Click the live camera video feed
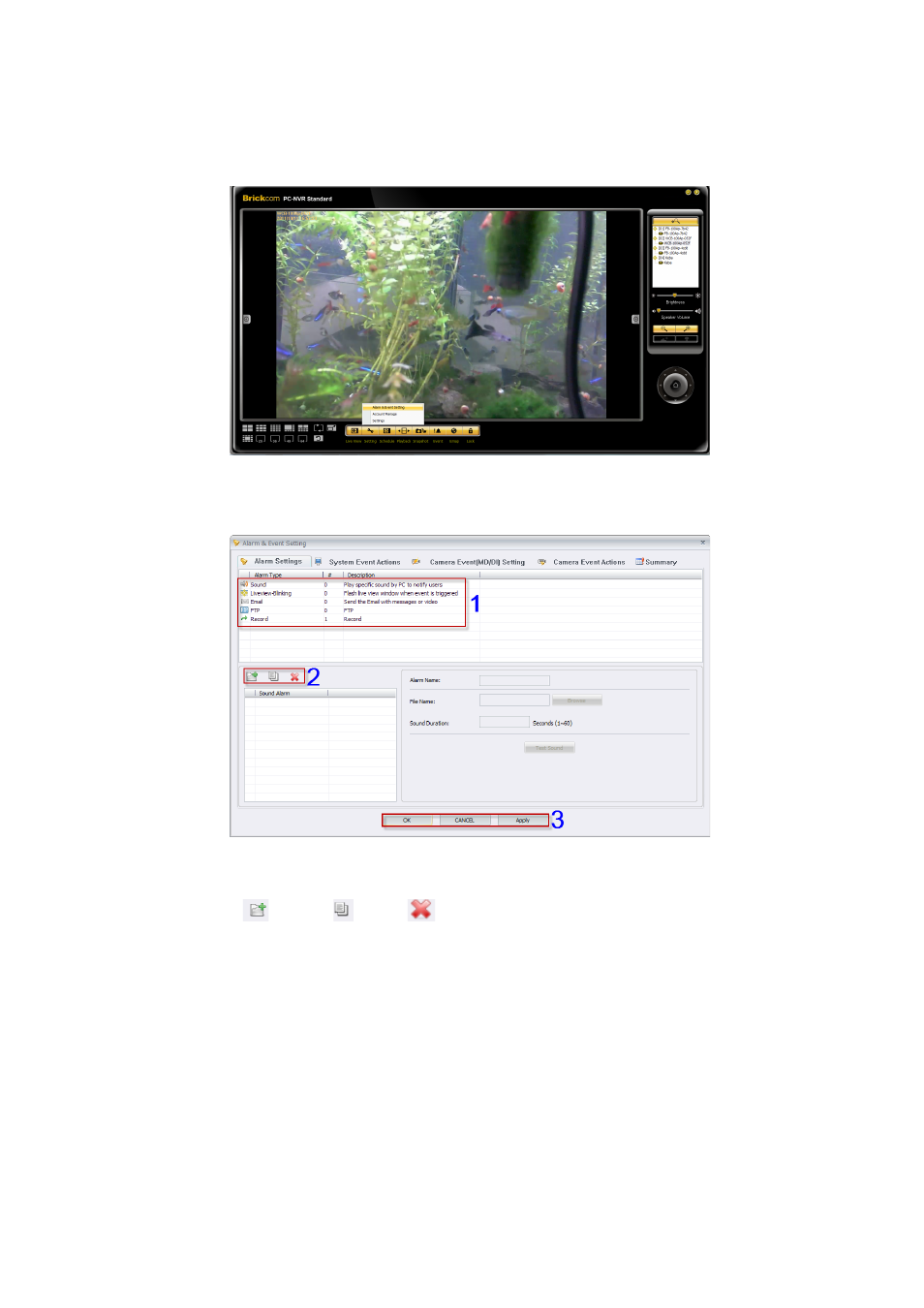924x1308 pixels. point(442,315)
